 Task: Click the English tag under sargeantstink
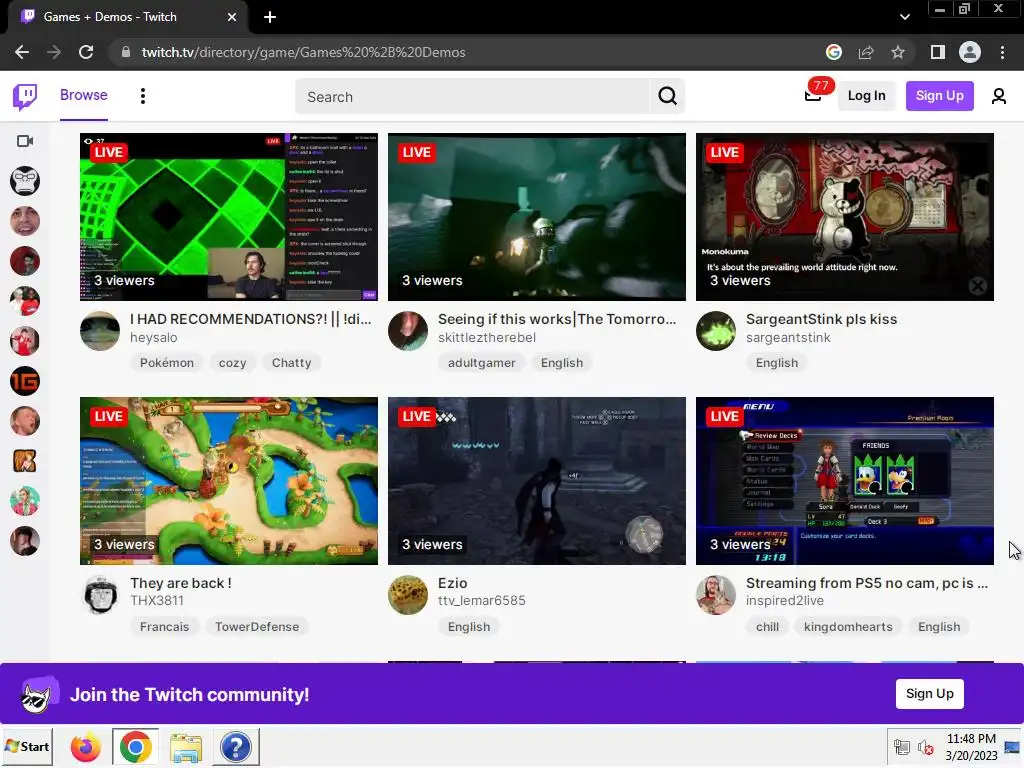776,362
